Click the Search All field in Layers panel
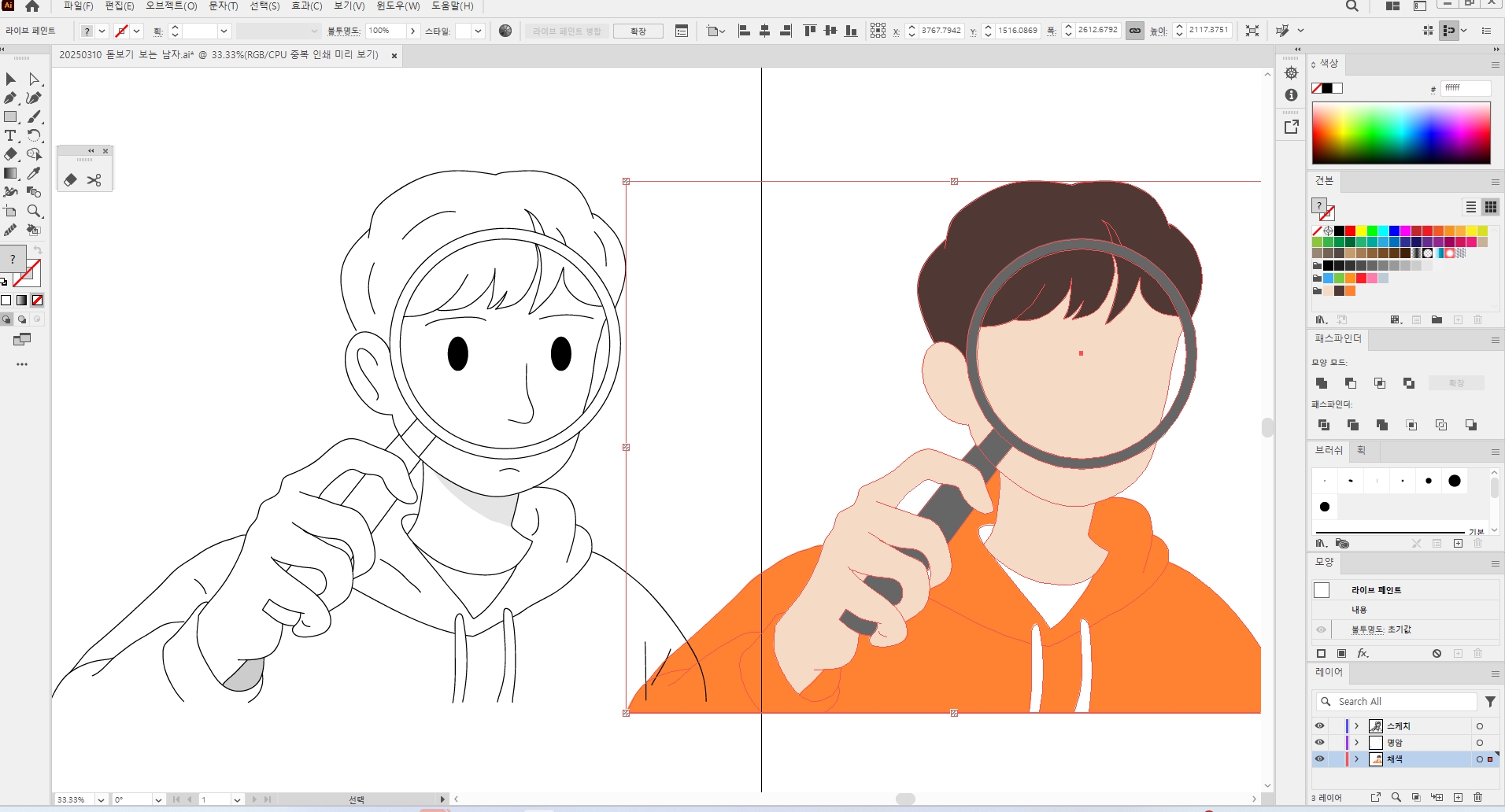The height and width of the screenshot is (812, 1505). pos(1395,701)
